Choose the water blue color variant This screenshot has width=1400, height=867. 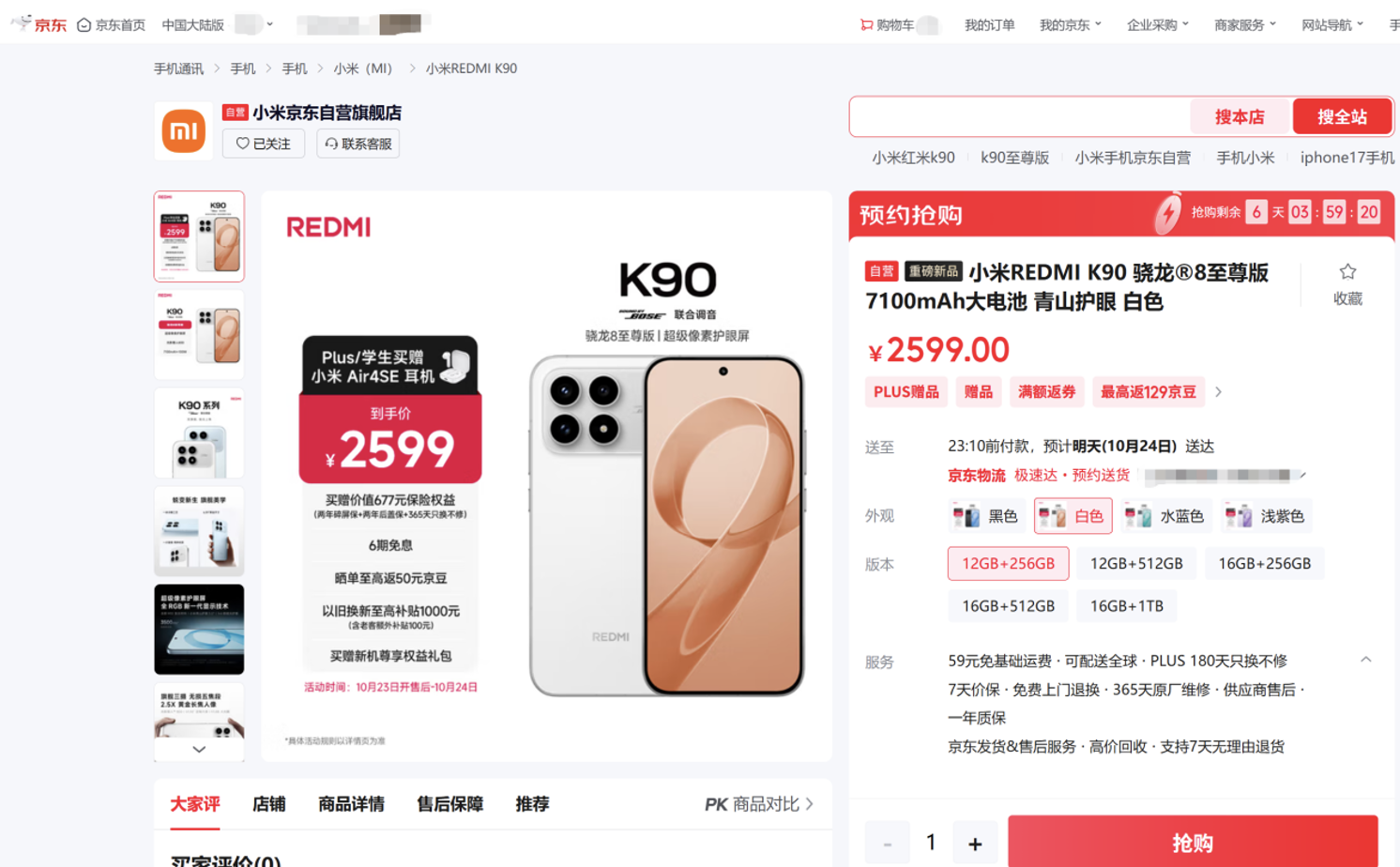1164,516
